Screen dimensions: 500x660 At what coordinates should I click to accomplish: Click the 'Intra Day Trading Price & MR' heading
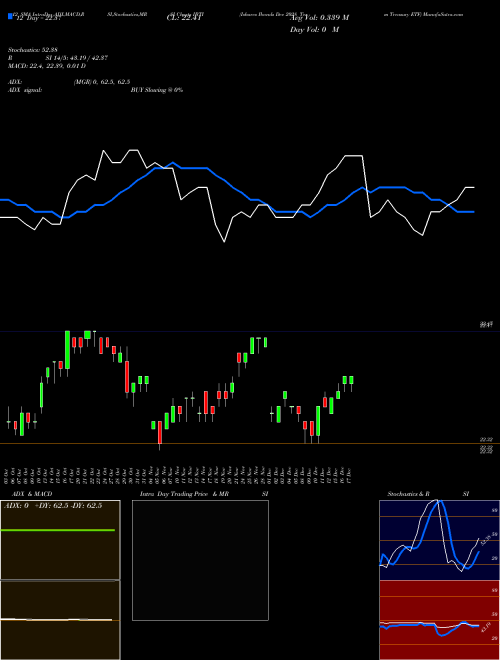(184, 494)
